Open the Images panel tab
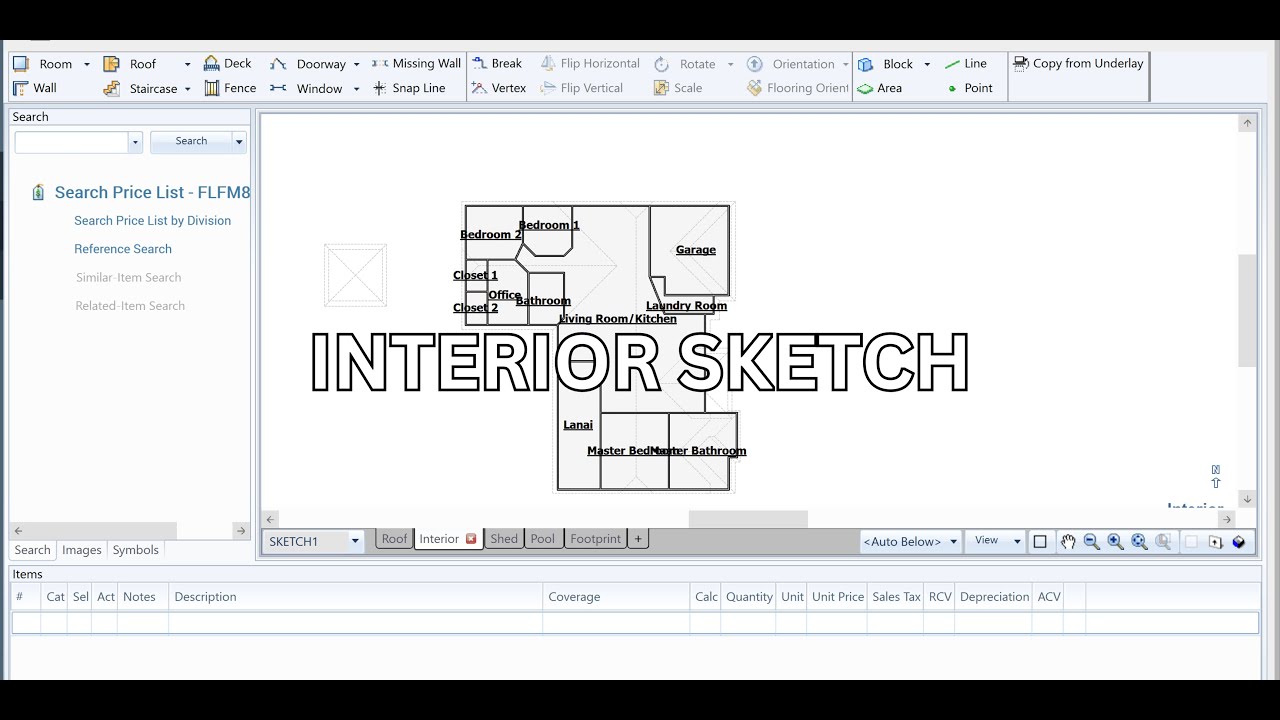1280x720 pixels. (82, 550)
